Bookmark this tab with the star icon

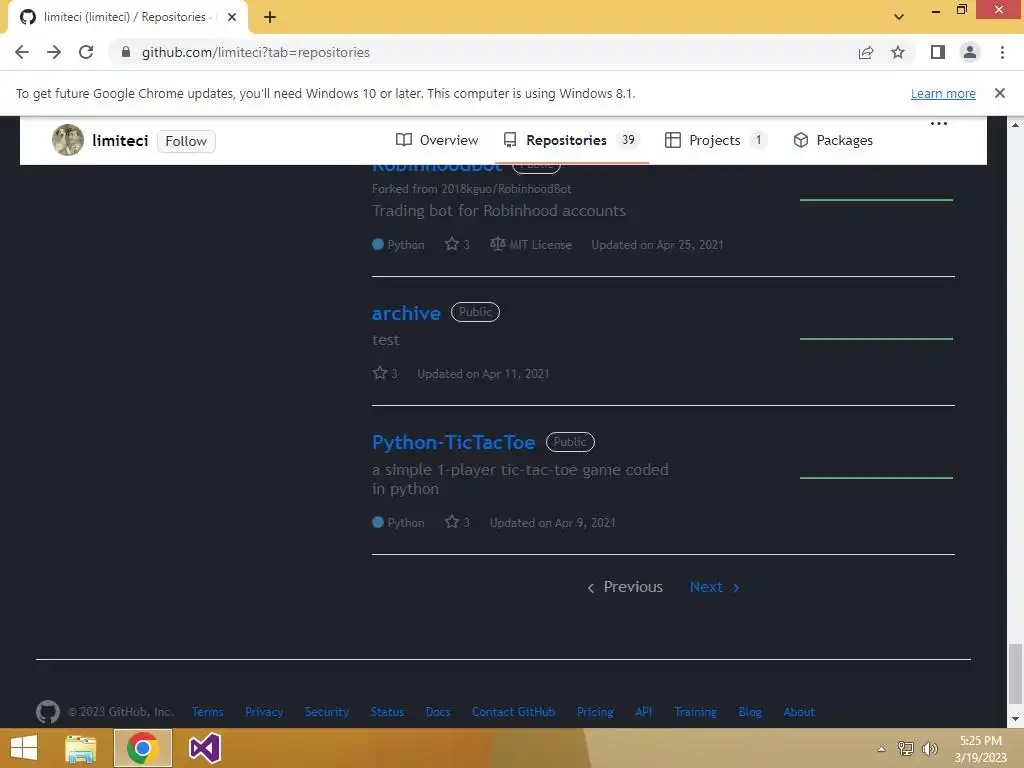pos(898,52)
